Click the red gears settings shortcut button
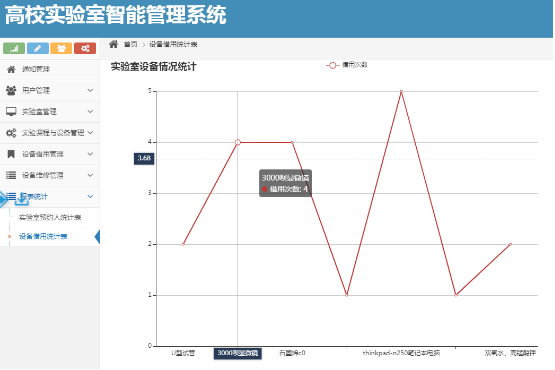The height and width of the screenshot is (370, 555). [85, 48]
